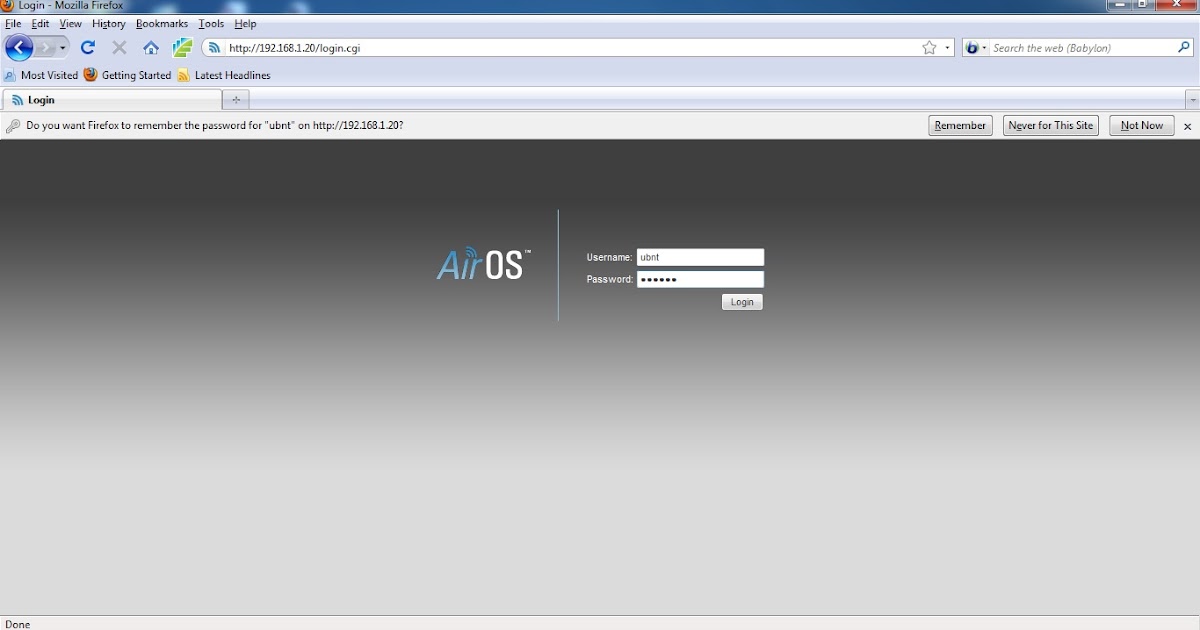Click the Forward arrow button
This screenshot has height=630, width=1200.
(45, 47)
